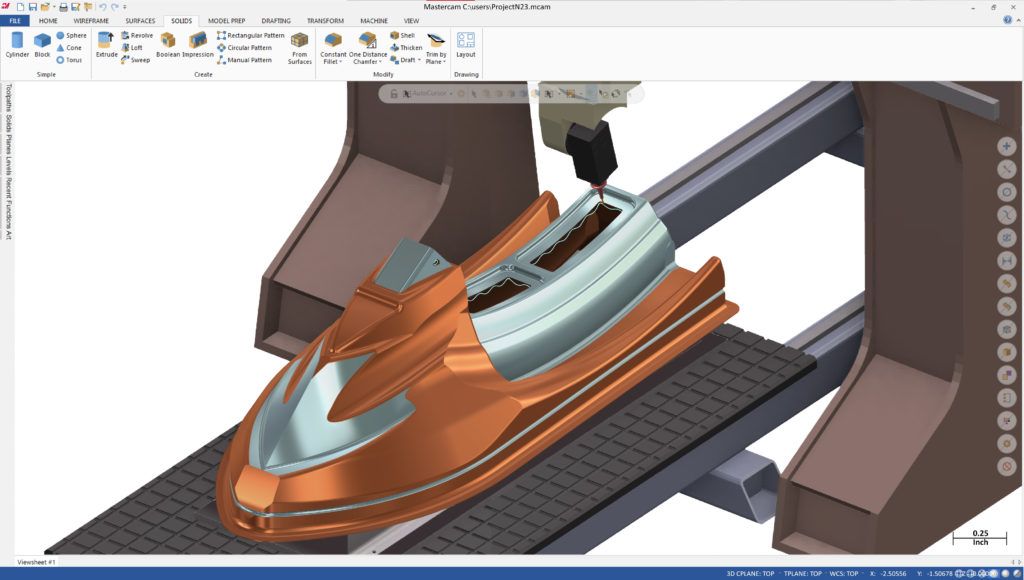Open the Draft options dropdown
Image resolution: width=1024 pixels, height=580 pixels.
419,60
